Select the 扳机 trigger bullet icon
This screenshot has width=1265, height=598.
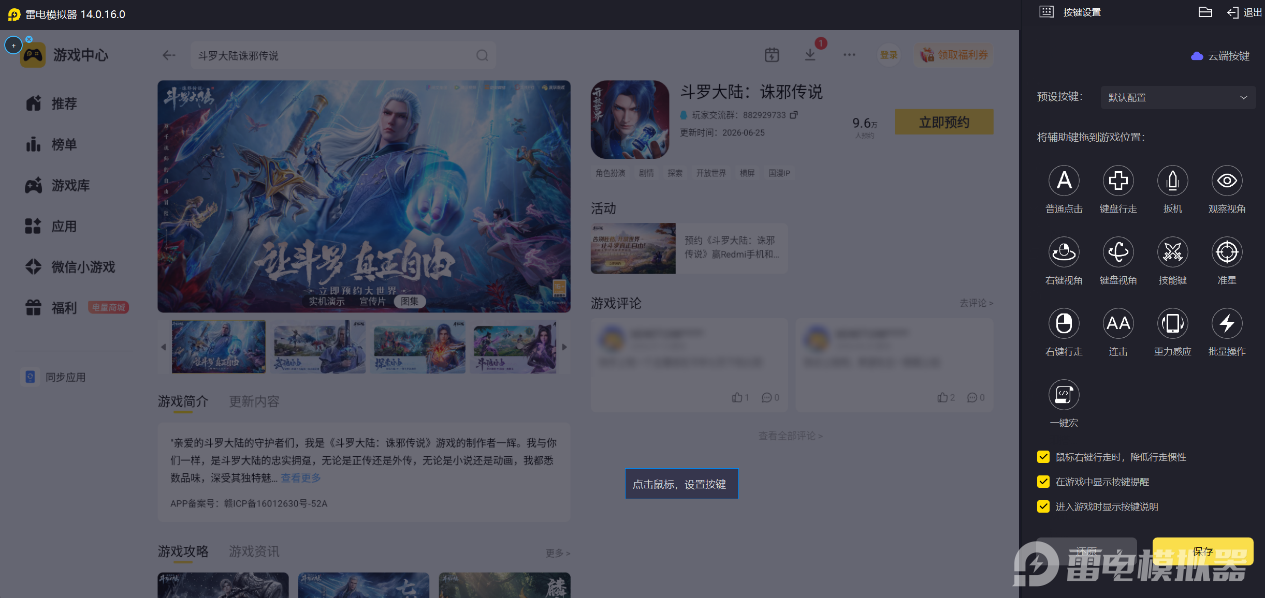point(1172,181)
